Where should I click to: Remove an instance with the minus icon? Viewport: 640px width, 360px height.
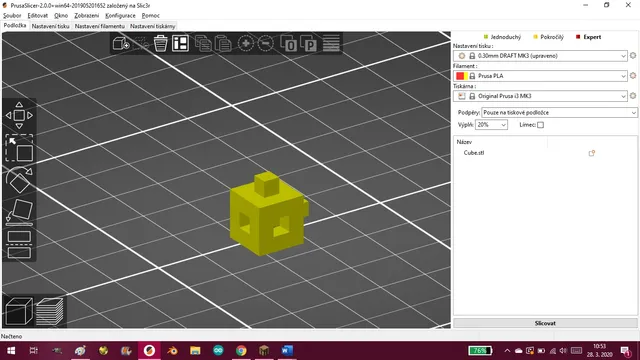(266, 43)
